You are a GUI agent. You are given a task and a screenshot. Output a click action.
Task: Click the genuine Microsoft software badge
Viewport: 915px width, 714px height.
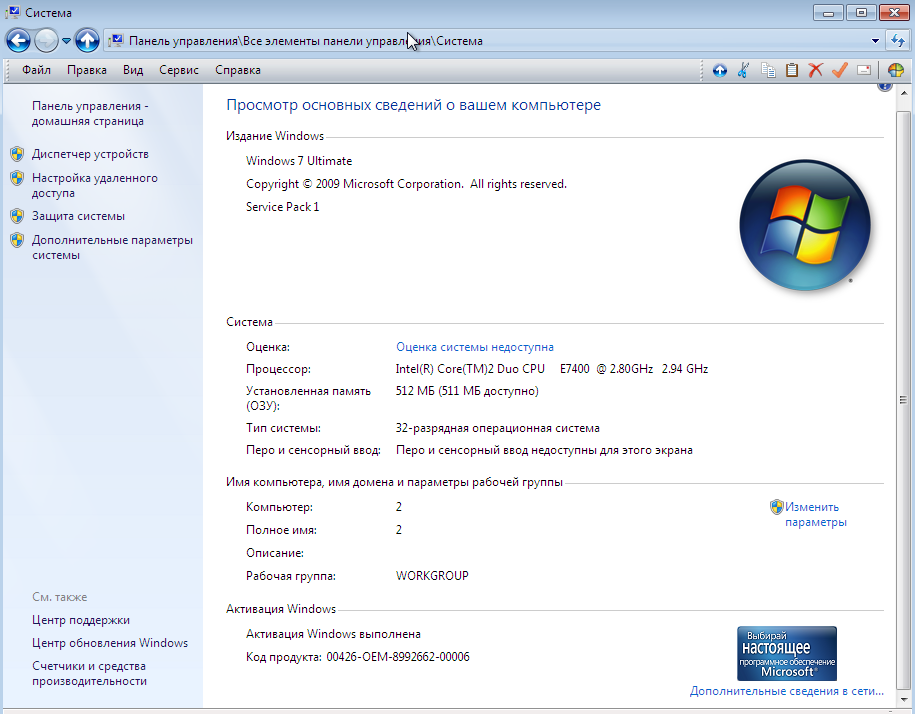[787, 653]
